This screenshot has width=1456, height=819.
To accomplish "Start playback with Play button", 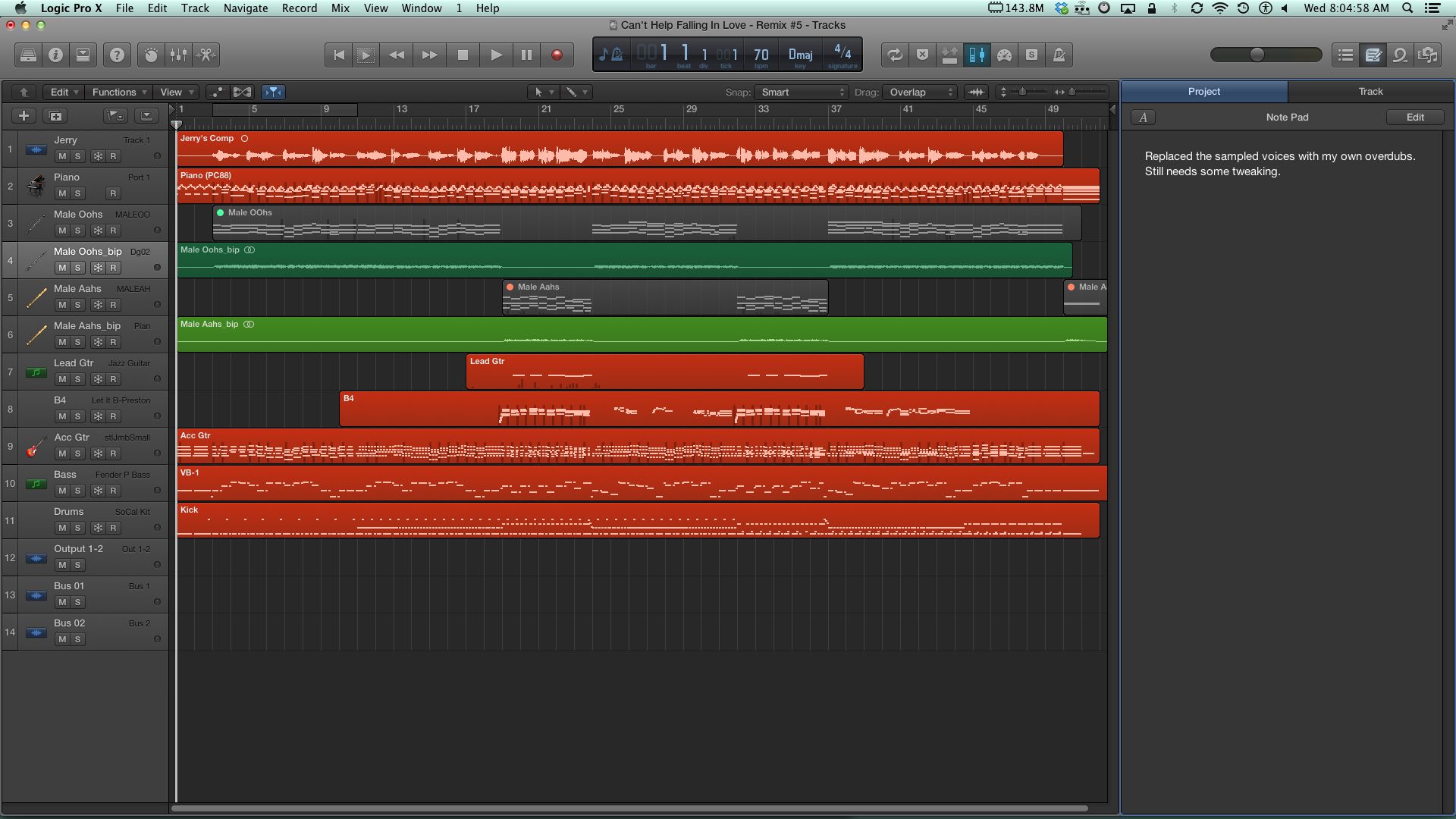I will [496, 55].
